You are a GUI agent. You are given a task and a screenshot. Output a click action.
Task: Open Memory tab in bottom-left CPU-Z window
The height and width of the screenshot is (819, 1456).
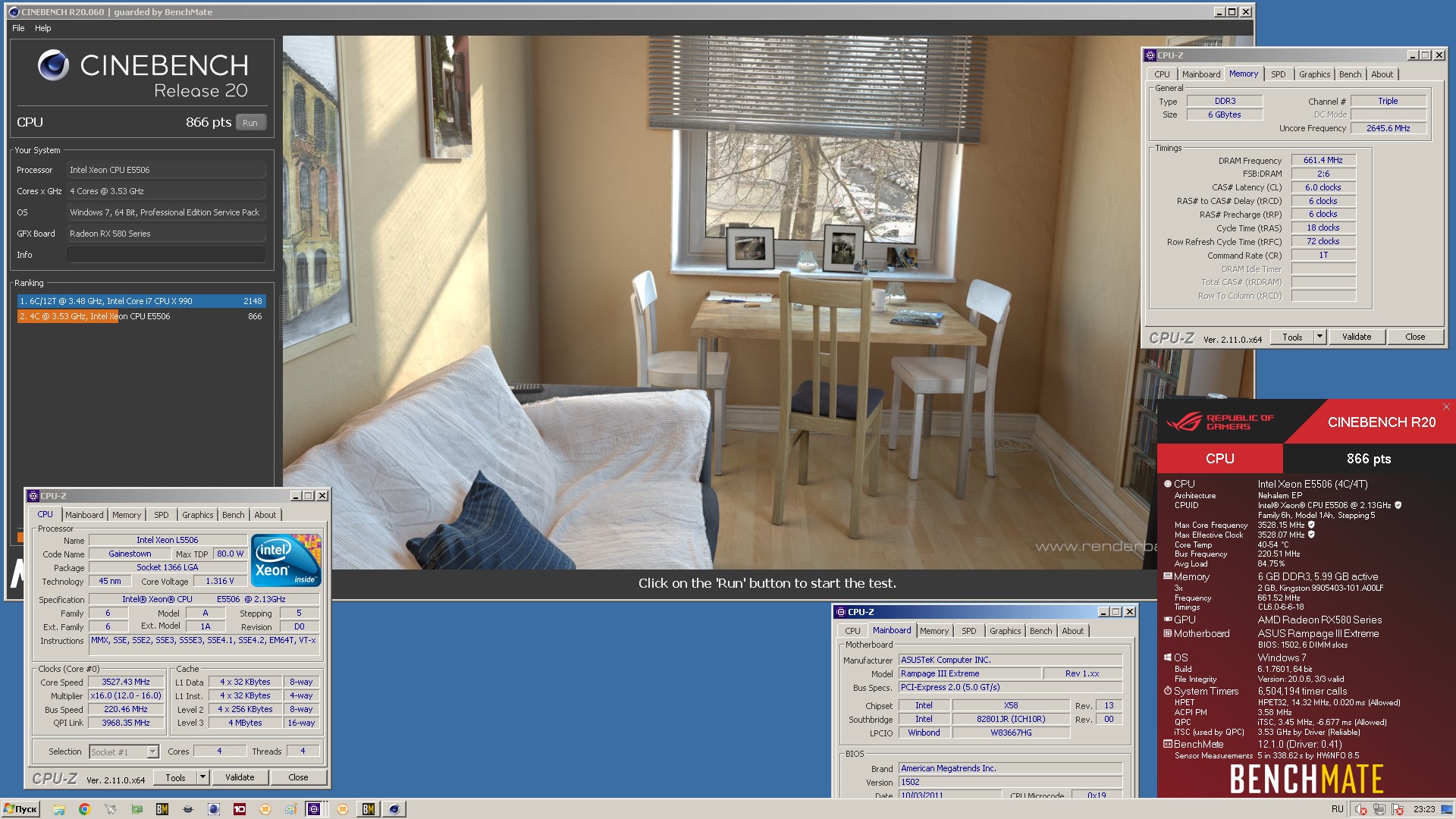(127, 515)
